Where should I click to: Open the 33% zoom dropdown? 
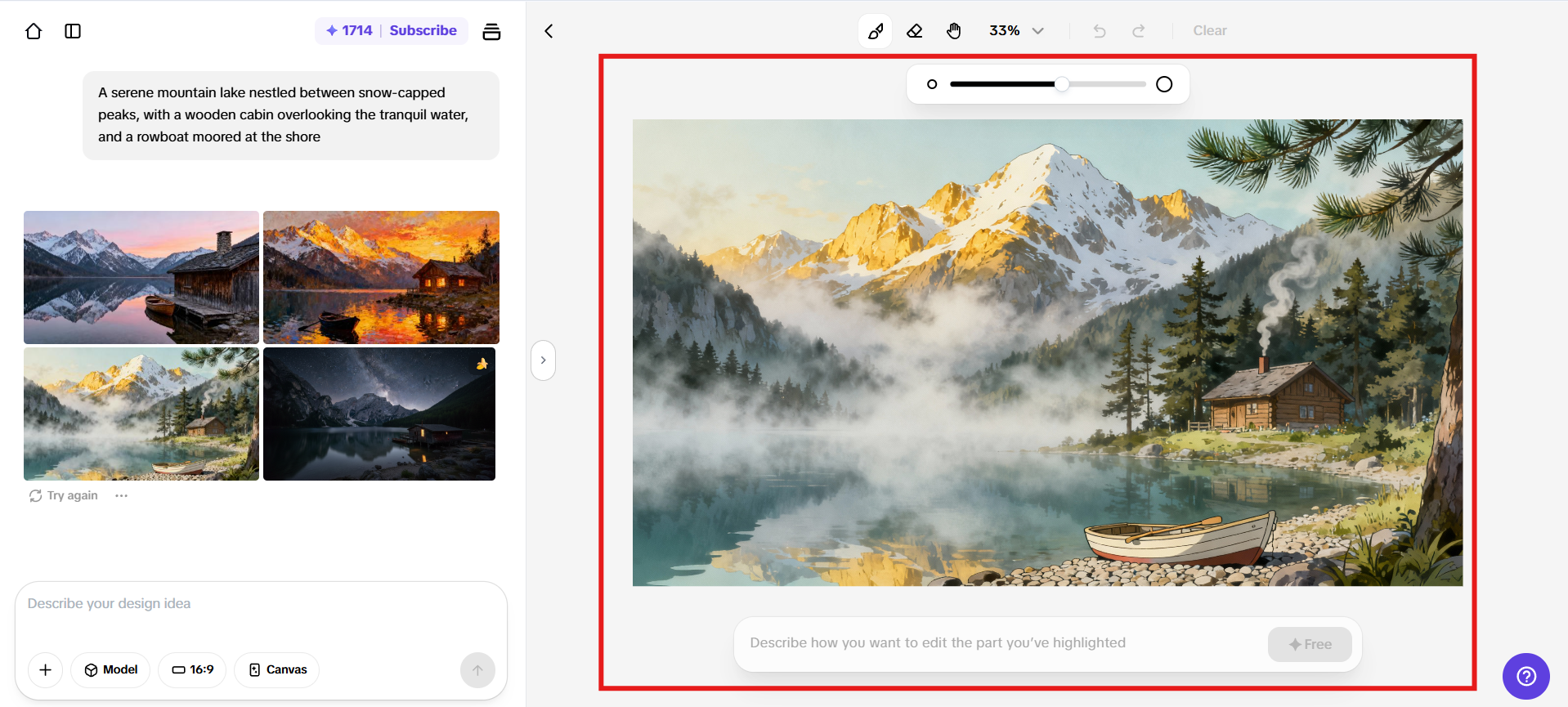click(x=1016, y=31)
